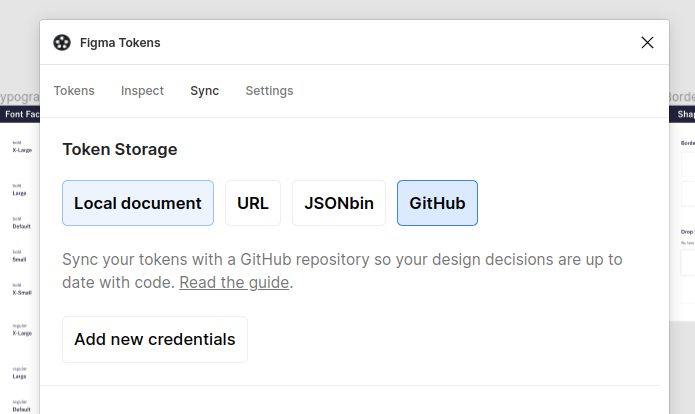Pick JSONbin as token storage
Viewport: 695px width, 414px height.
pos(338,203)
